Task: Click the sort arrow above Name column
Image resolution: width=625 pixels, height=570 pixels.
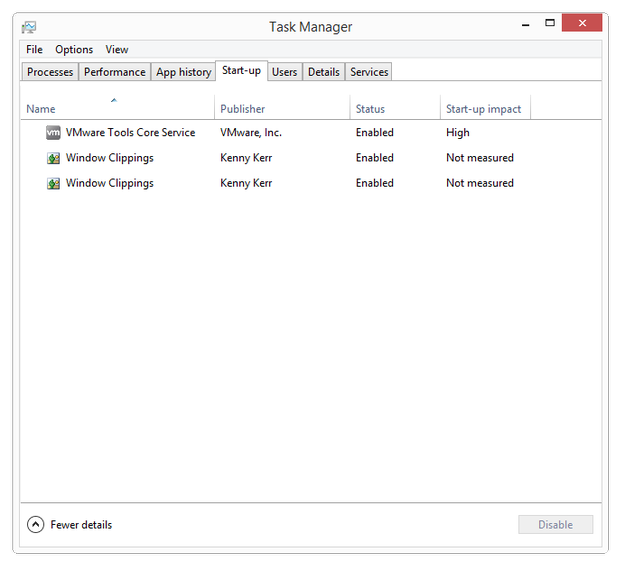Action: [114, 100]
